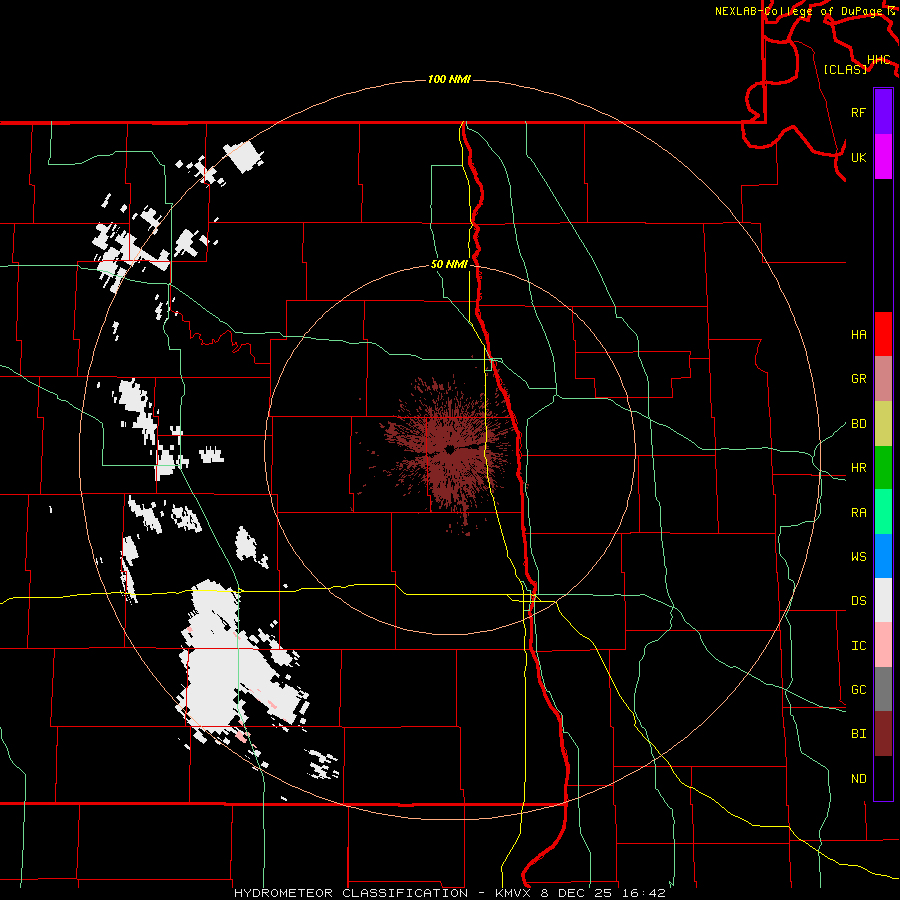Click the DS legend label

pos(858,601)
